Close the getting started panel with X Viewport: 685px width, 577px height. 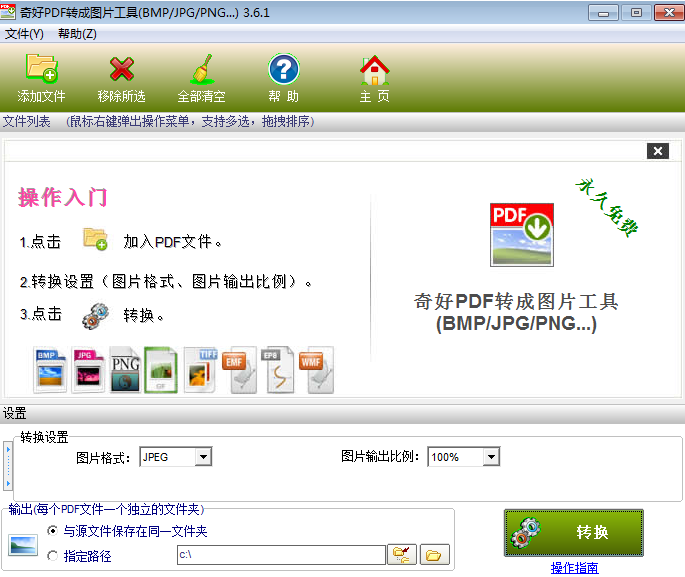657,151
